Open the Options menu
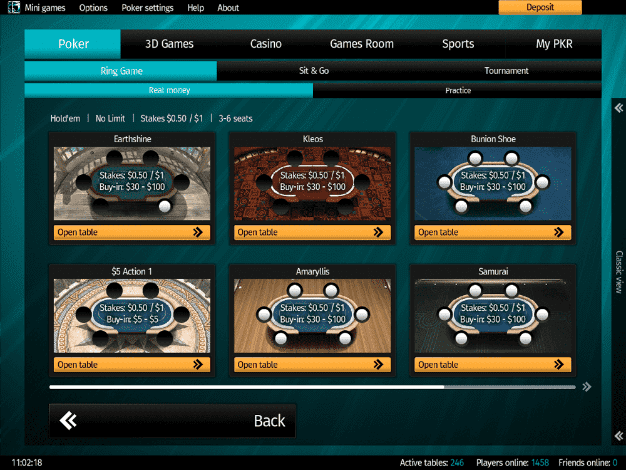This screenshot has height=470, width=626. point(93,8)
